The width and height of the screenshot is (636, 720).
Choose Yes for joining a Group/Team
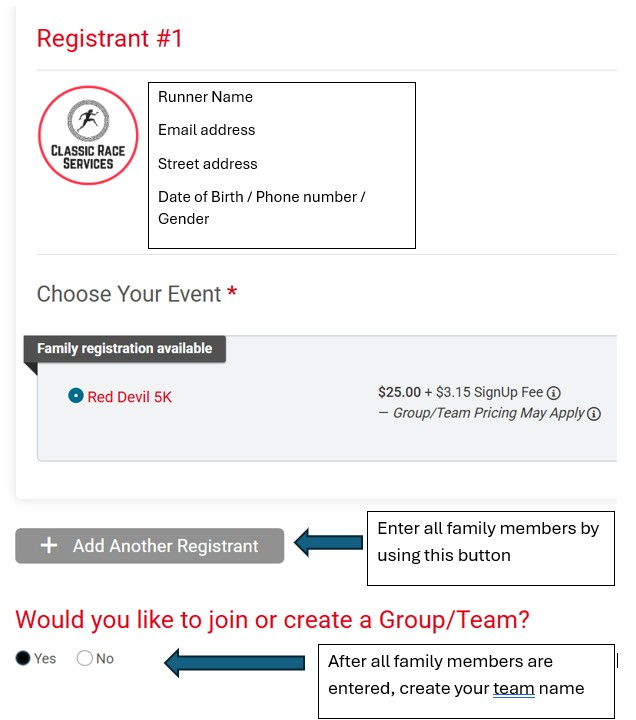point(23,658)
